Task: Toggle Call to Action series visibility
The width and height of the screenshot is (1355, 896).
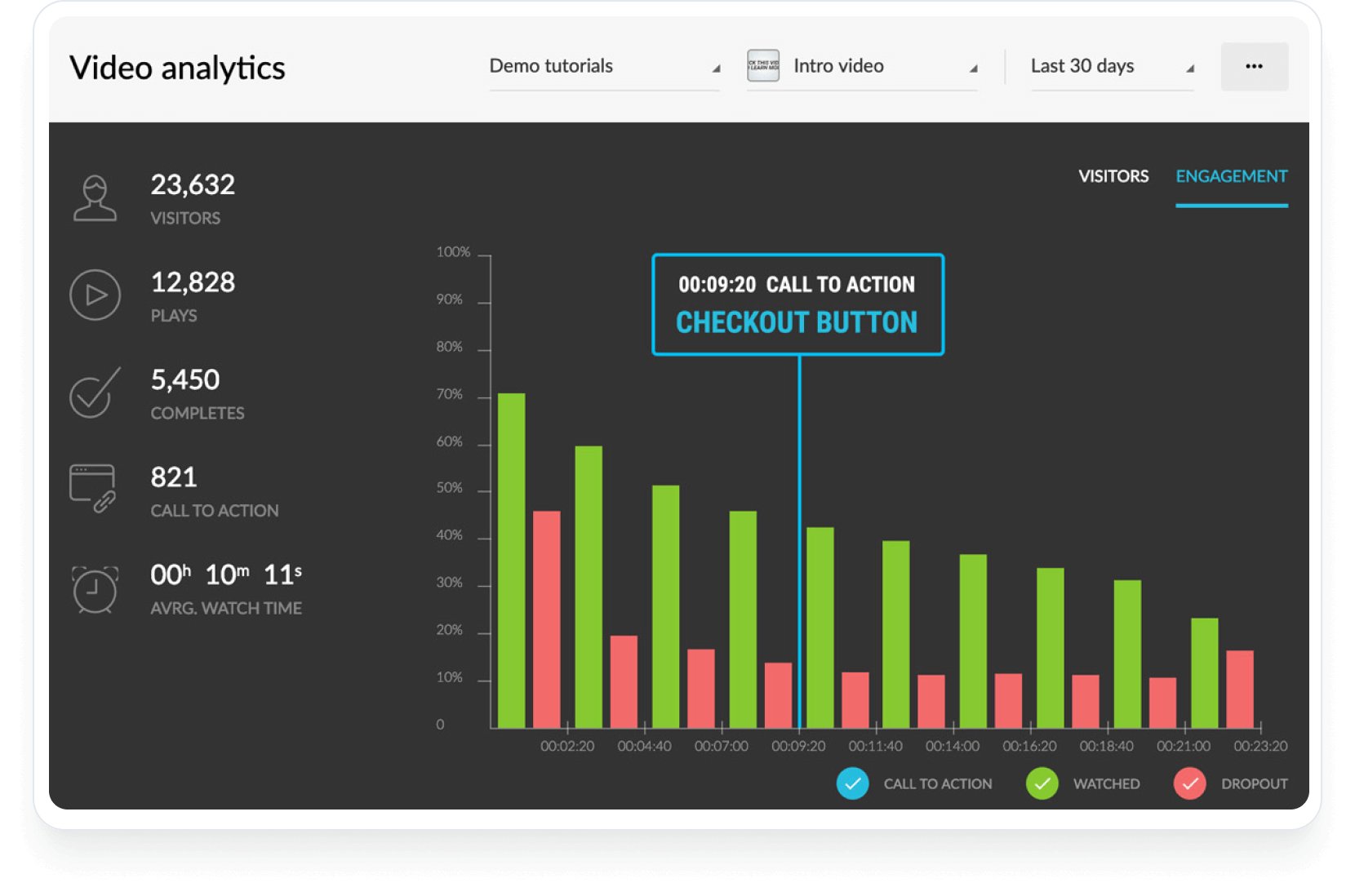Action: point(938,783)
